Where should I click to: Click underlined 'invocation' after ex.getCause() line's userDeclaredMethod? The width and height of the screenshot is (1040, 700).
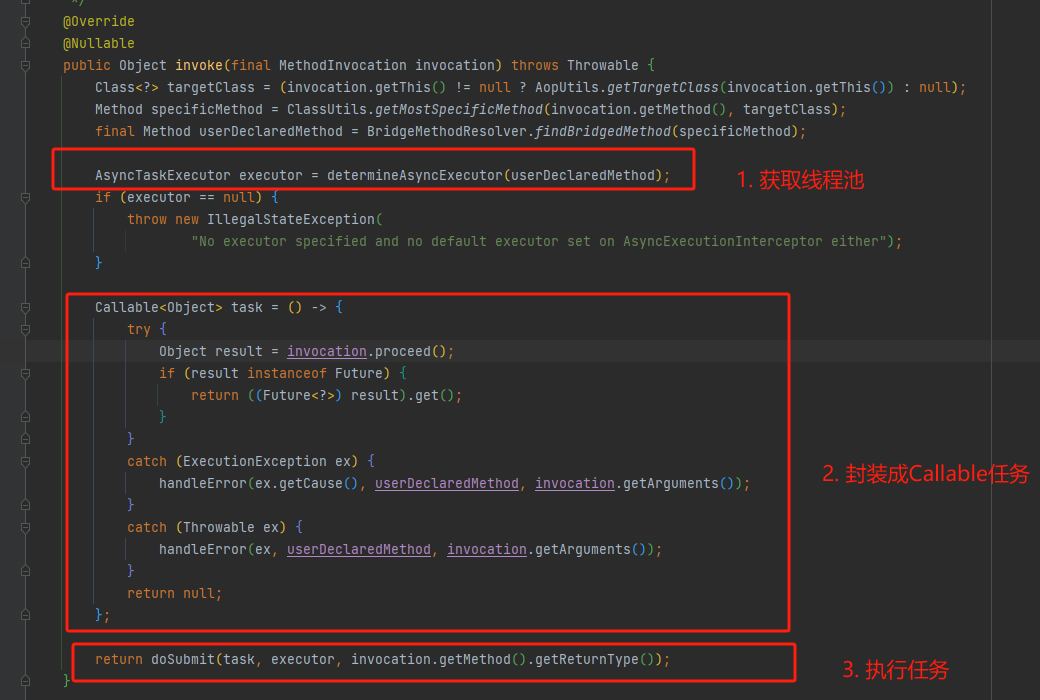pyautogui.click(x=575, y=484)
